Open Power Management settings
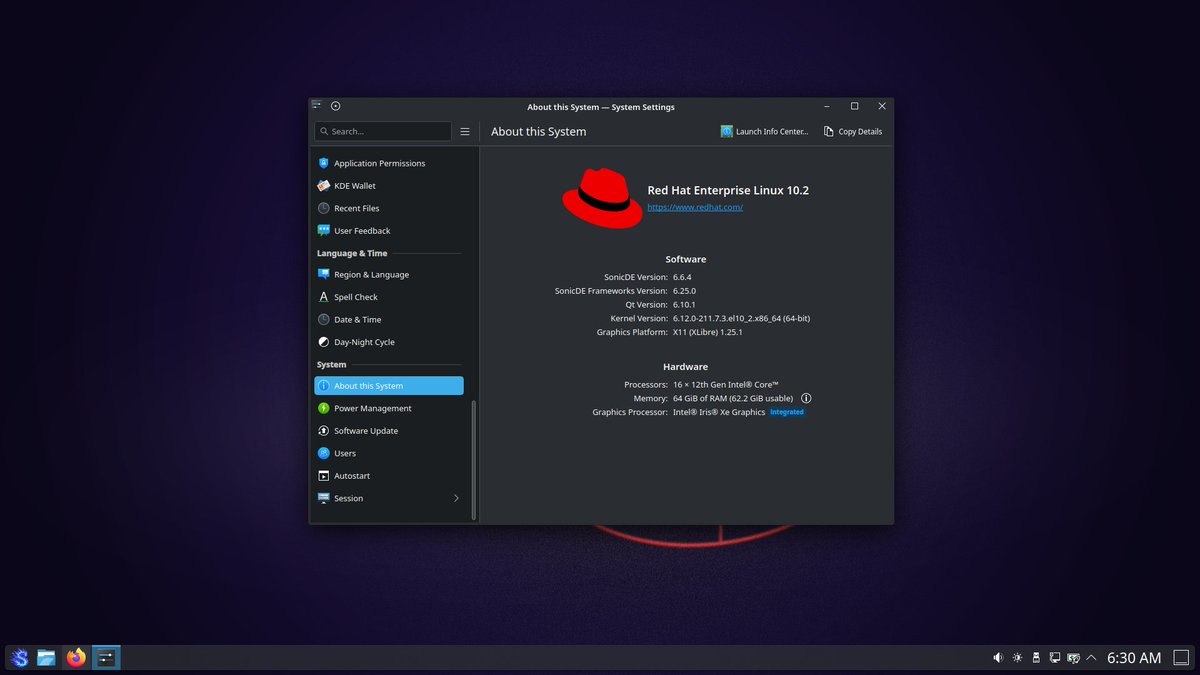Viewport: 1200px width, 675px height. pyautogui.click(x=388, y=408)
